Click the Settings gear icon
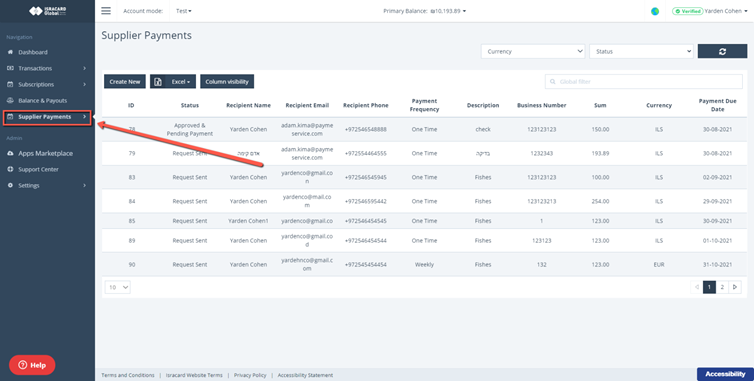 (x=11, y=185)
